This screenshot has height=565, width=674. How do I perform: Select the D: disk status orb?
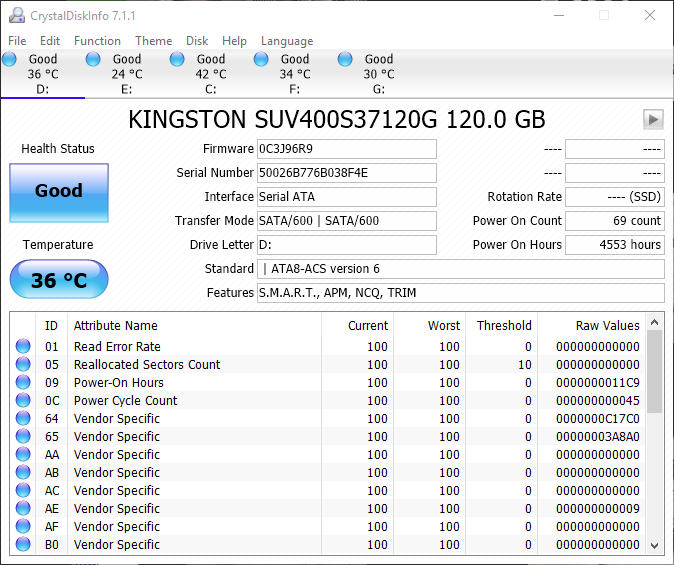(x=9, y=59)
